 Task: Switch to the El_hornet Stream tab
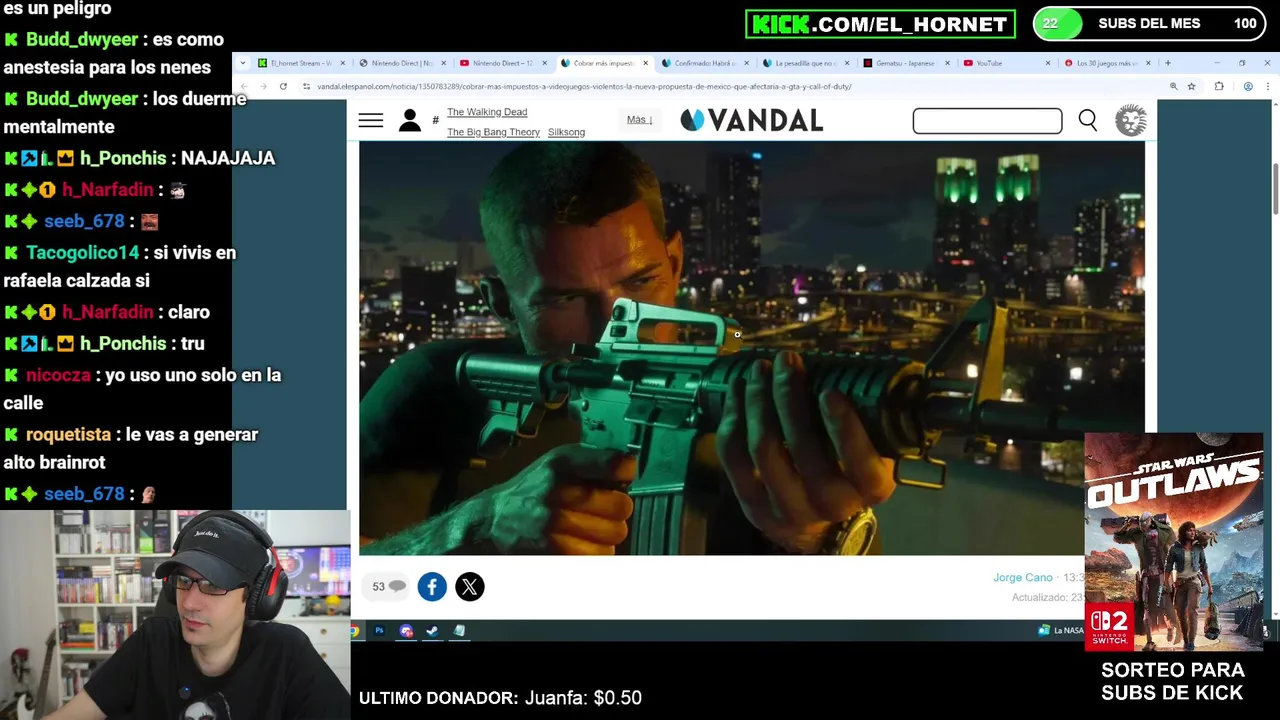(x=301, y=63)
